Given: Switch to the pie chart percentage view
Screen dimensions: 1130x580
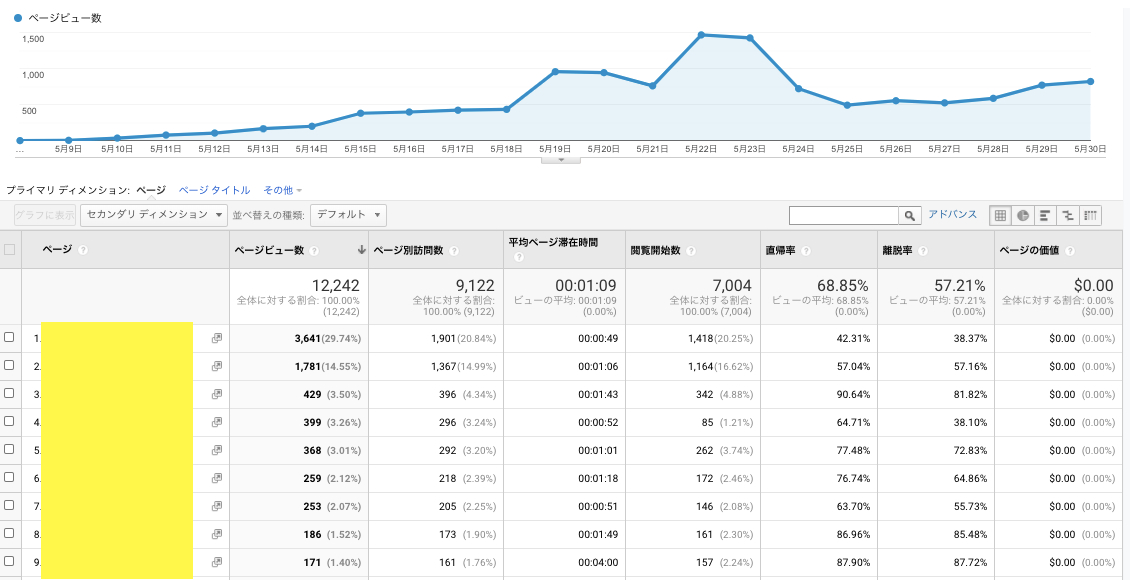Looking at the screenshot, I should (1023, 215).
